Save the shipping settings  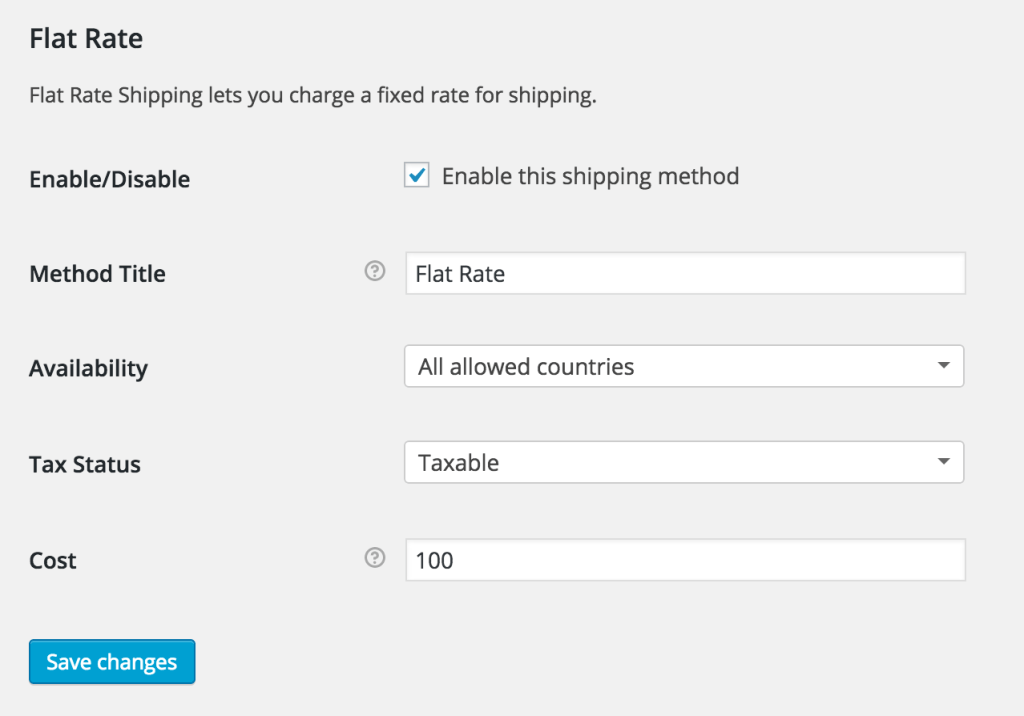111,661
